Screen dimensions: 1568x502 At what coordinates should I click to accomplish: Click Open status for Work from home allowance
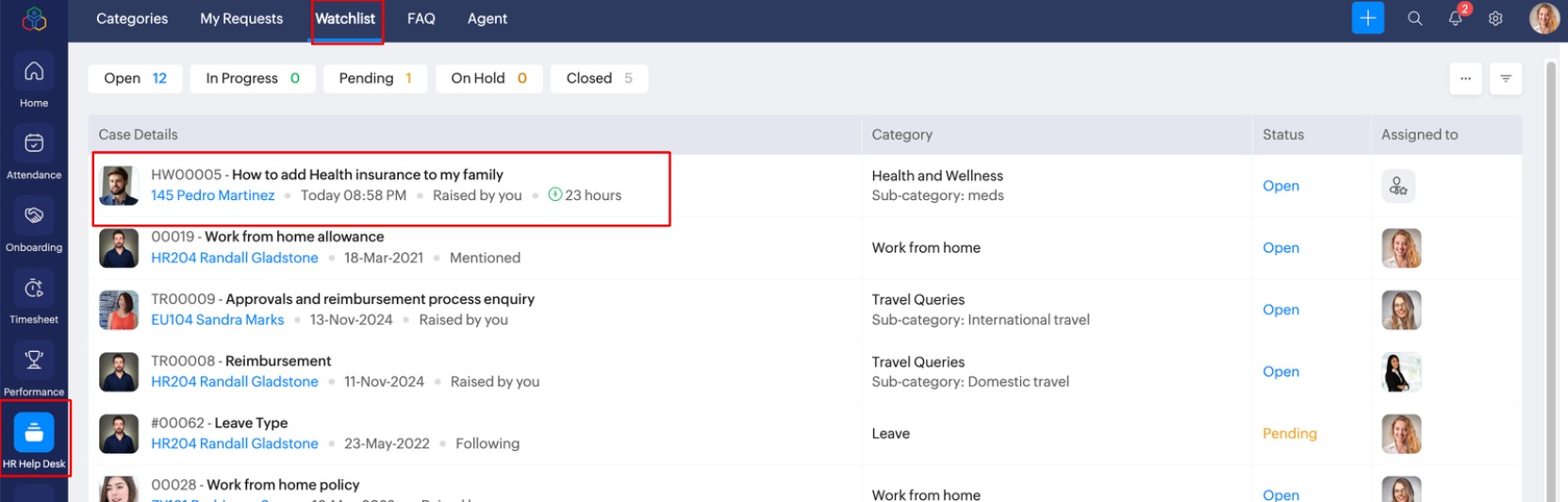click(1280, 248)
